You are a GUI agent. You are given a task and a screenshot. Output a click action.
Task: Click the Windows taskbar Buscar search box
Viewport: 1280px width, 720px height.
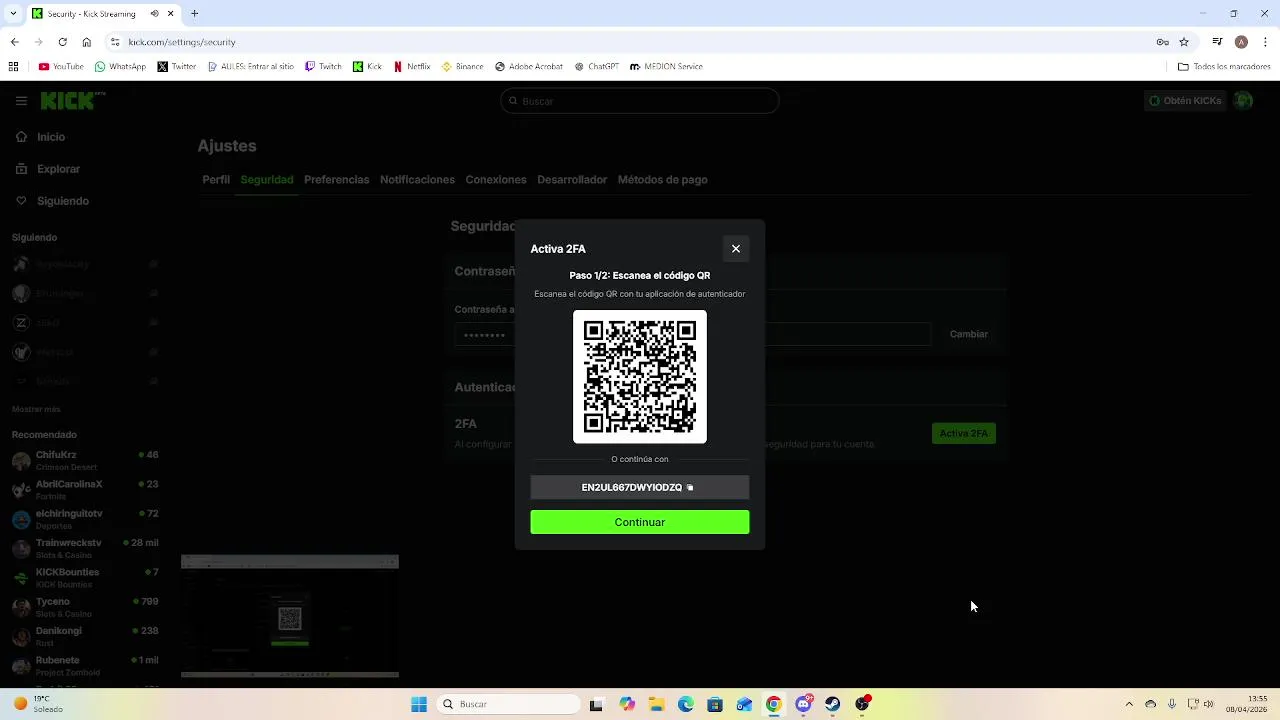point(507,704)
